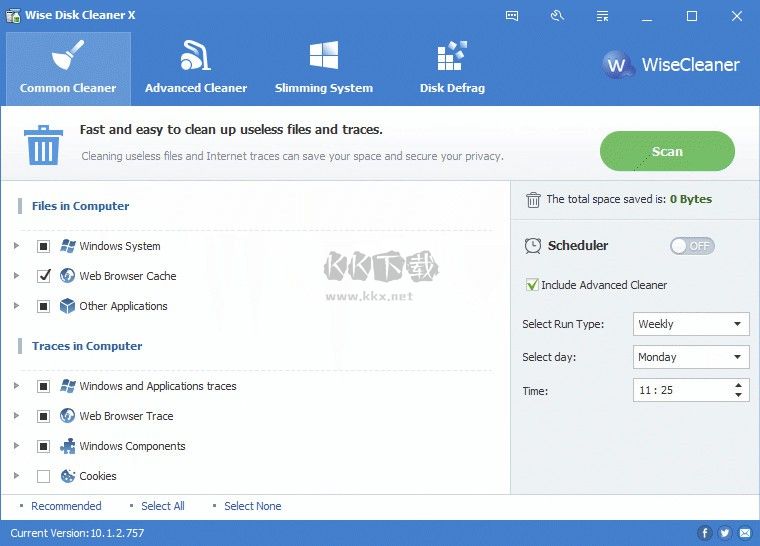Open the Select day dropdown
This screenshot has height=546, width=760.
(x=691, y=357)
